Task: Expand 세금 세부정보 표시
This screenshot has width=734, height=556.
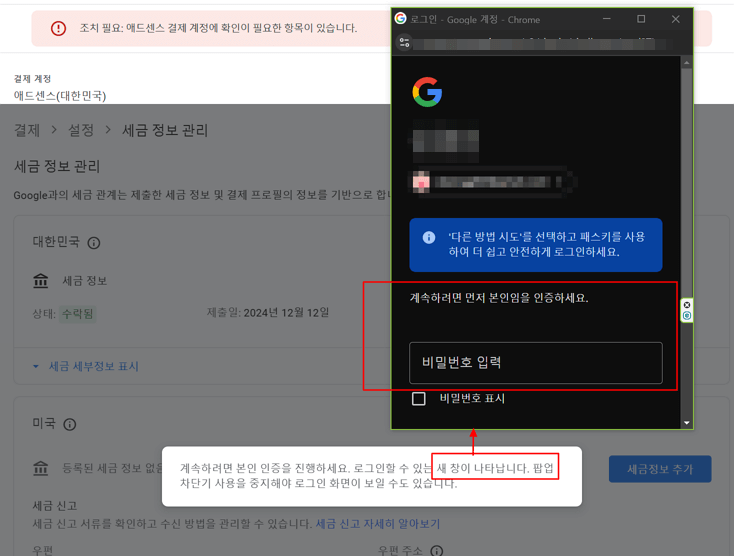Action: click(86, 366)
